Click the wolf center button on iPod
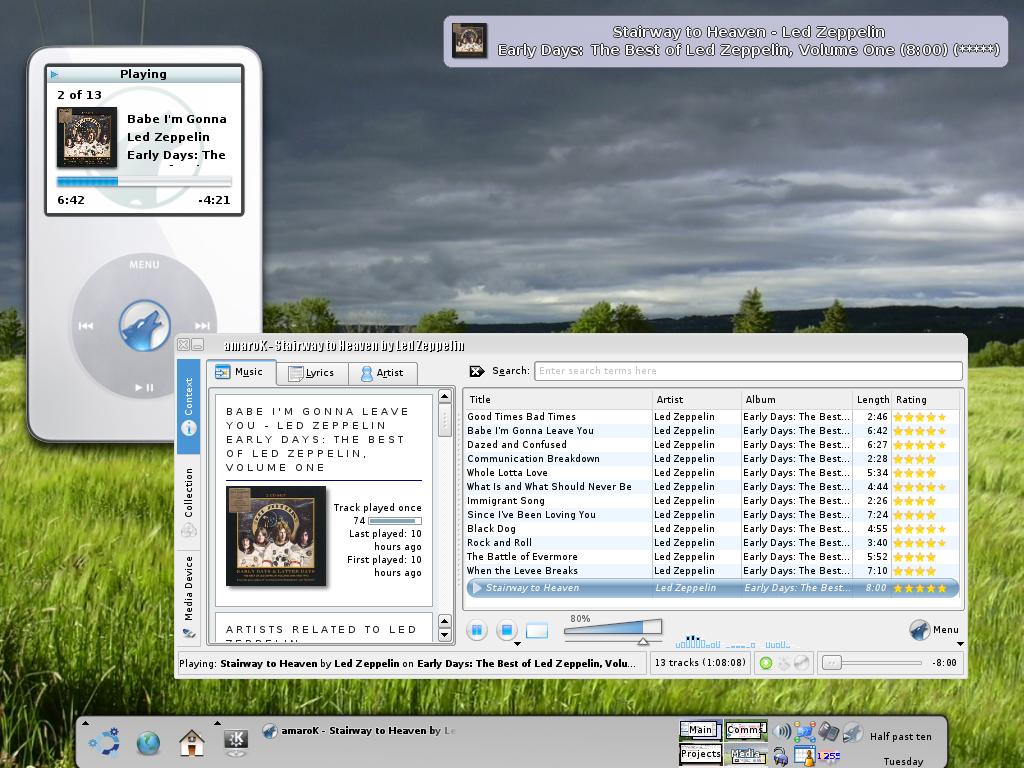1024x768 pixels. 144,325
